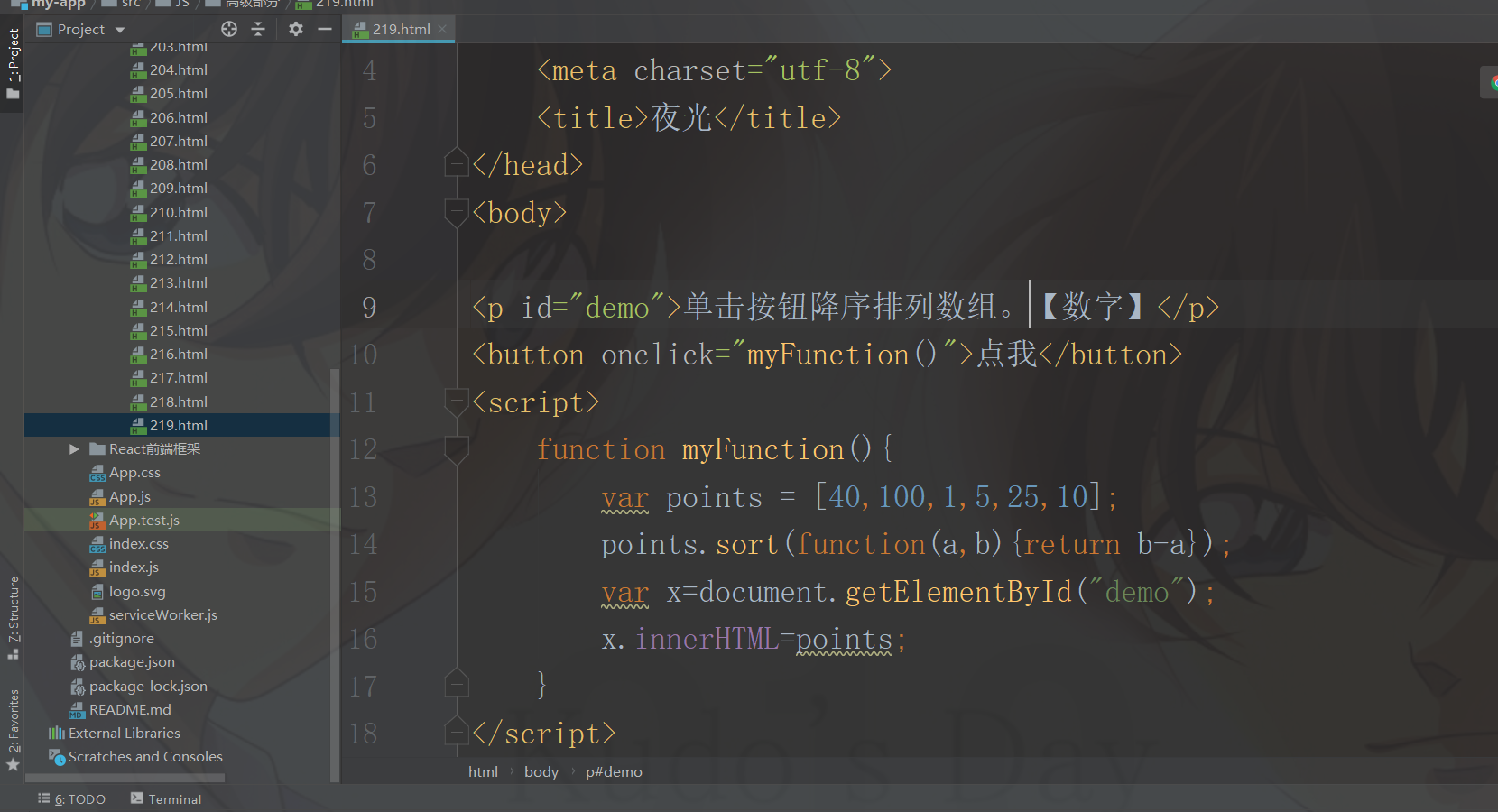Viewport: 1498px width, 812px height.
Task: Open 216.html in project tree
Action: tap(170, 355)
